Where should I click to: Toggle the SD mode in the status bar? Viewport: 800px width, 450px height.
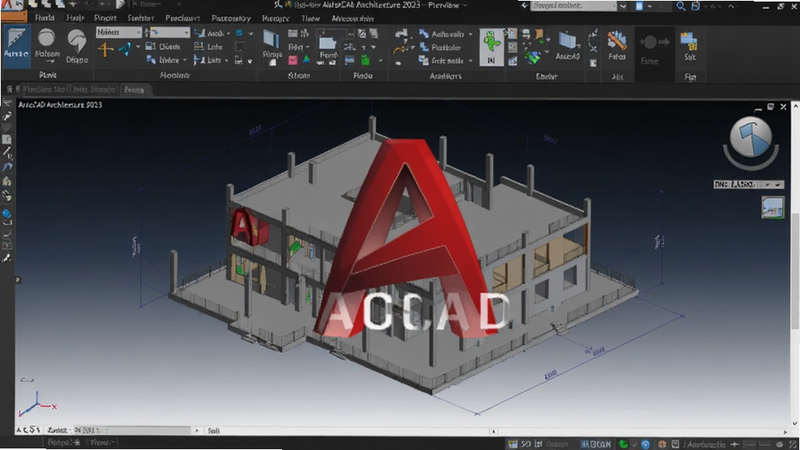[526, 444]
